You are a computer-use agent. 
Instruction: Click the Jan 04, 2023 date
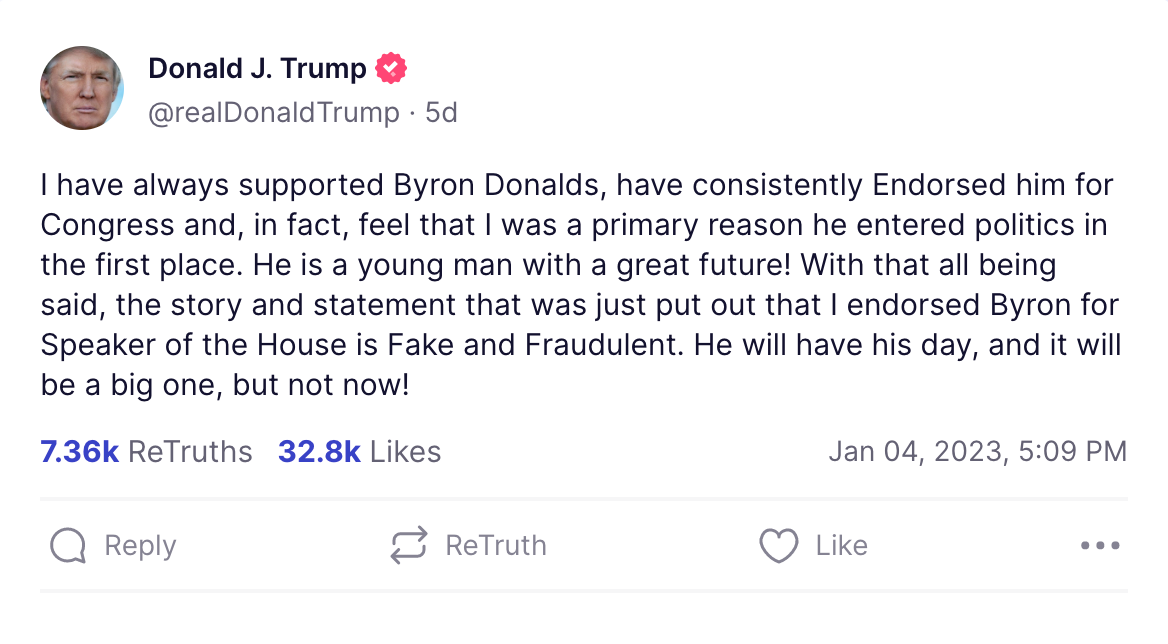(x=918, y=452)
